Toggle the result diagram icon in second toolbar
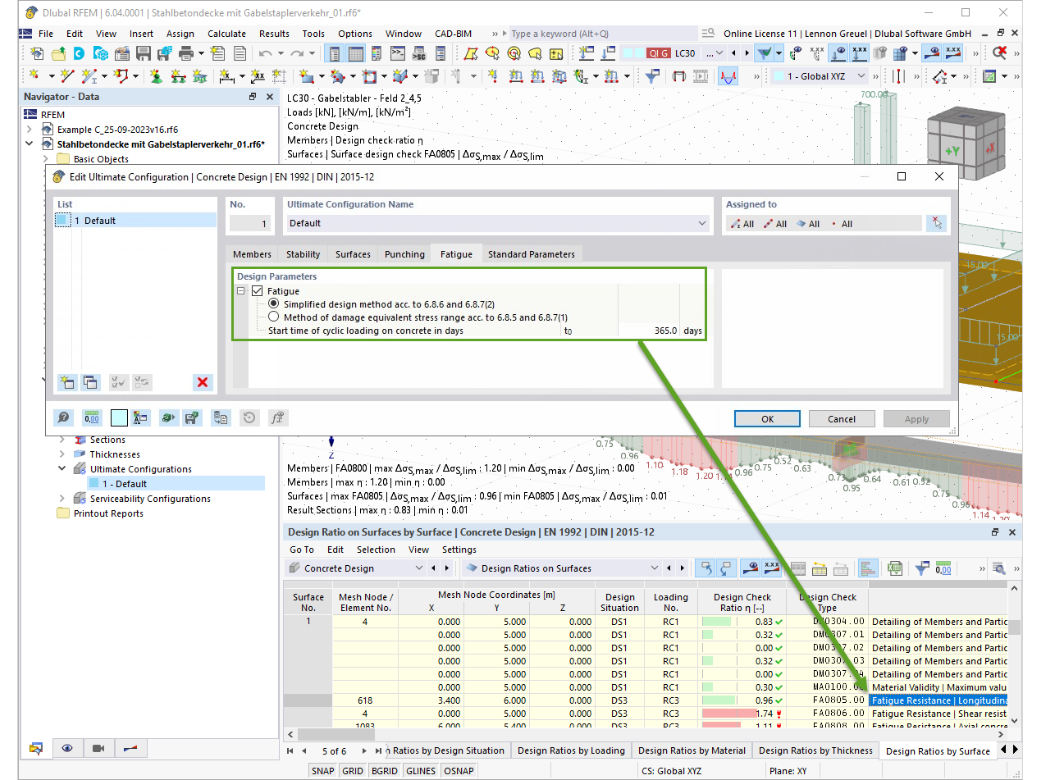The width and height of the screenshot is (1040, 780). point(728,77)
